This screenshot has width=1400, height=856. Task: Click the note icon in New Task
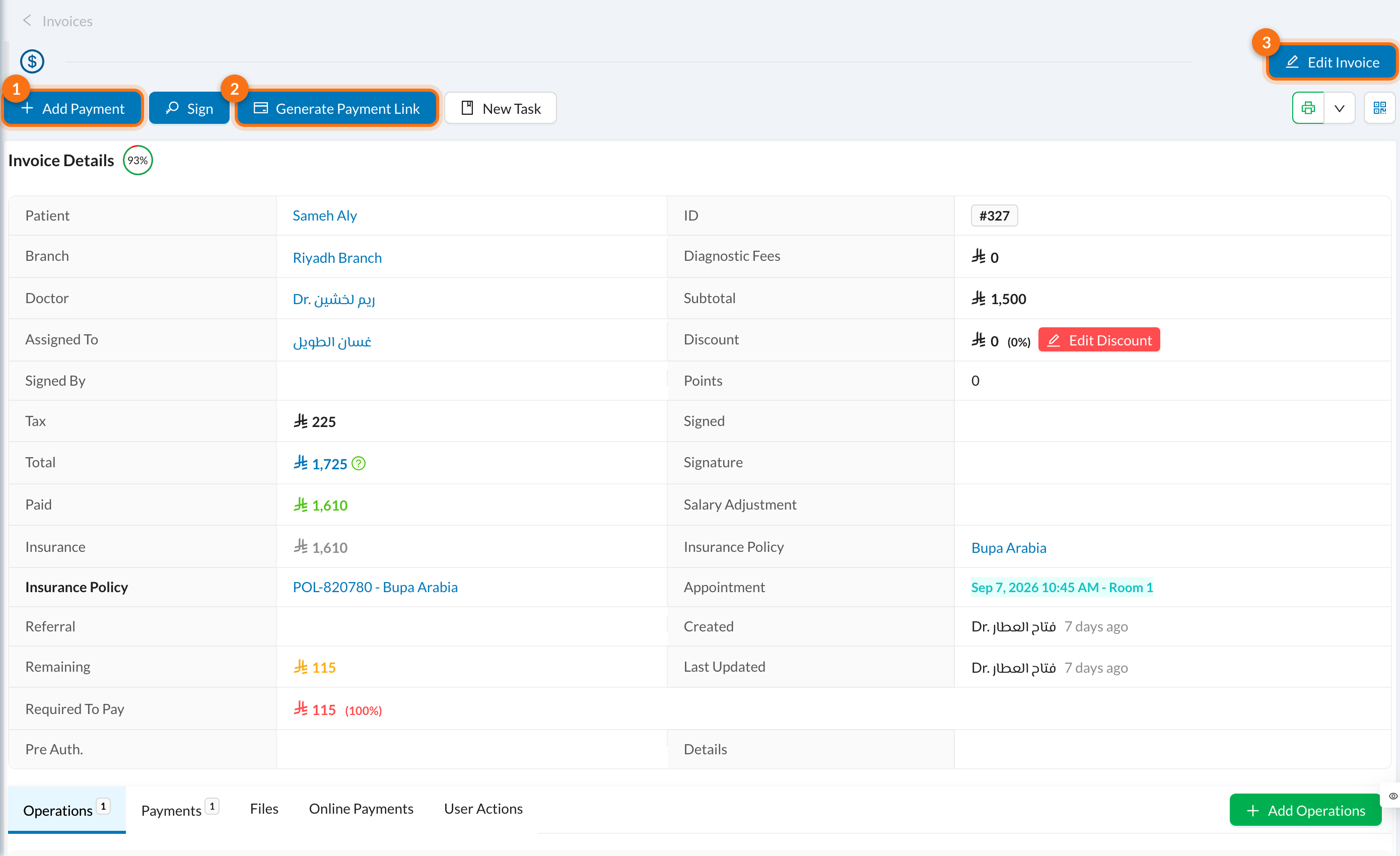468,108
